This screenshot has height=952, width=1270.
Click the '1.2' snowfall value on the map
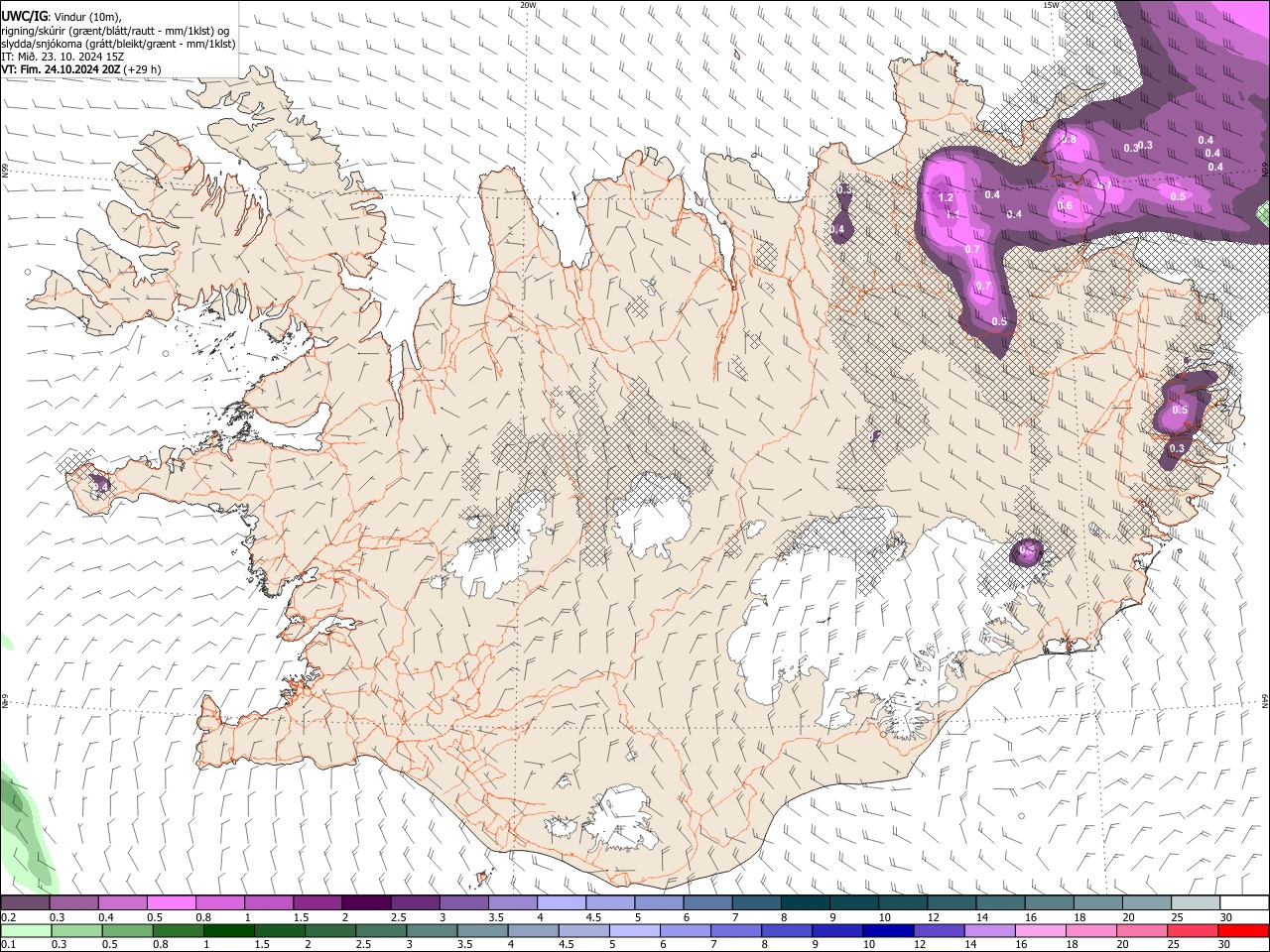coord(946,197)
